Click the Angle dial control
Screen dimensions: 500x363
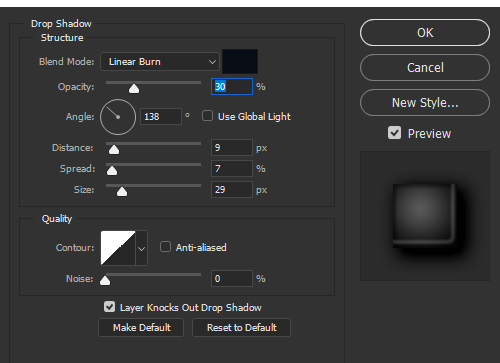point(118,117)
